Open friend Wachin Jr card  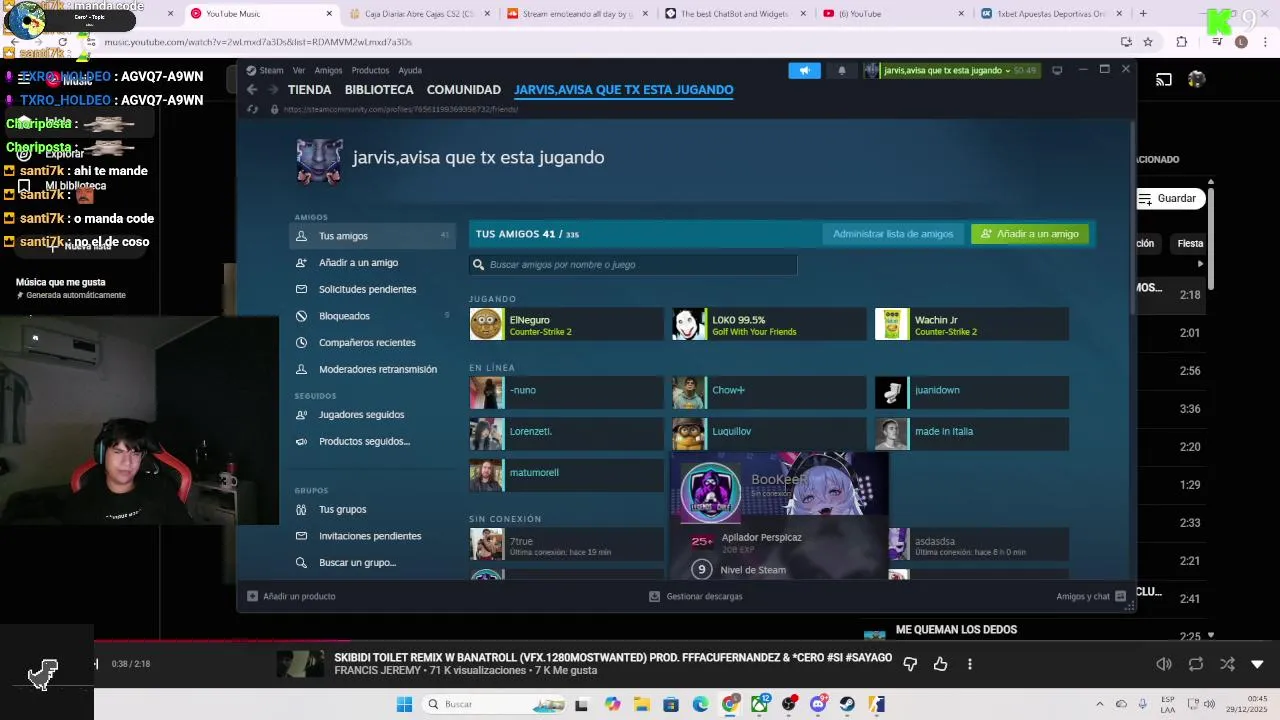pos(972,324)
